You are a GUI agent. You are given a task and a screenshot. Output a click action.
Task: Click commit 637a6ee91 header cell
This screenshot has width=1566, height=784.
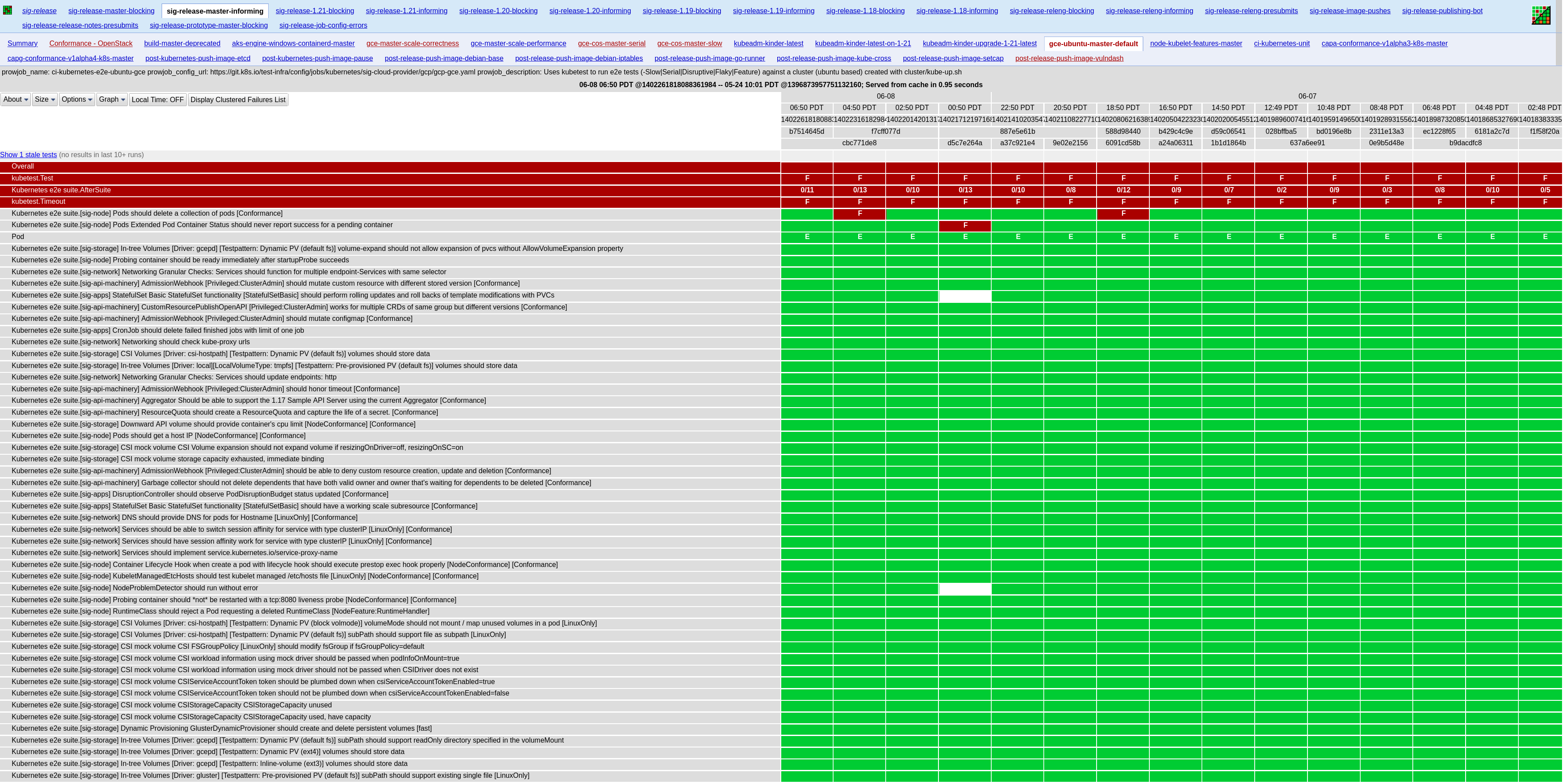[1307, 144]
